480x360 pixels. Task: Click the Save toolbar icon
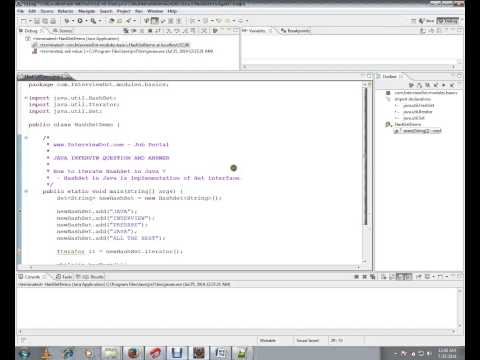37,21
